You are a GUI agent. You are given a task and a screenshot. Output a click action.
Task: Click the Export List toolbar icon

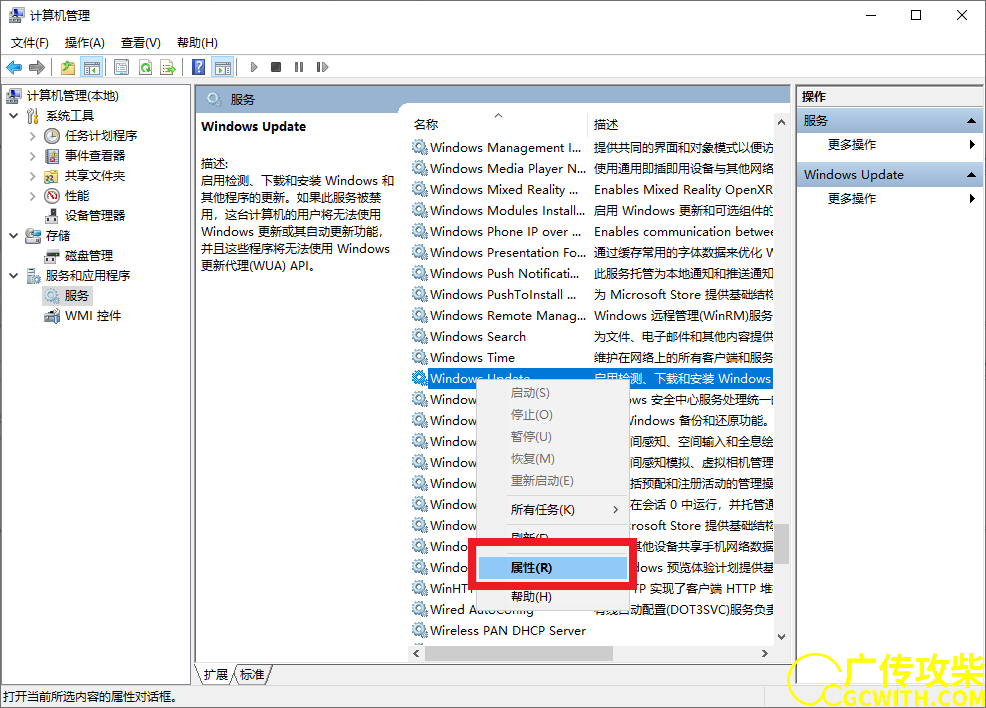[x=168, y=67]
